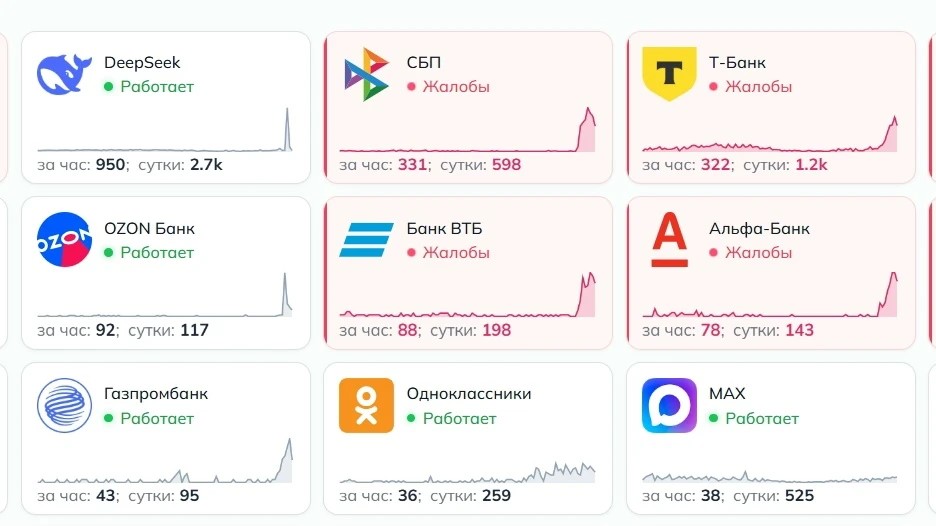Click the OZON Банк activity graph
This screenshot has width=936, height=526.
click(165, 300)
